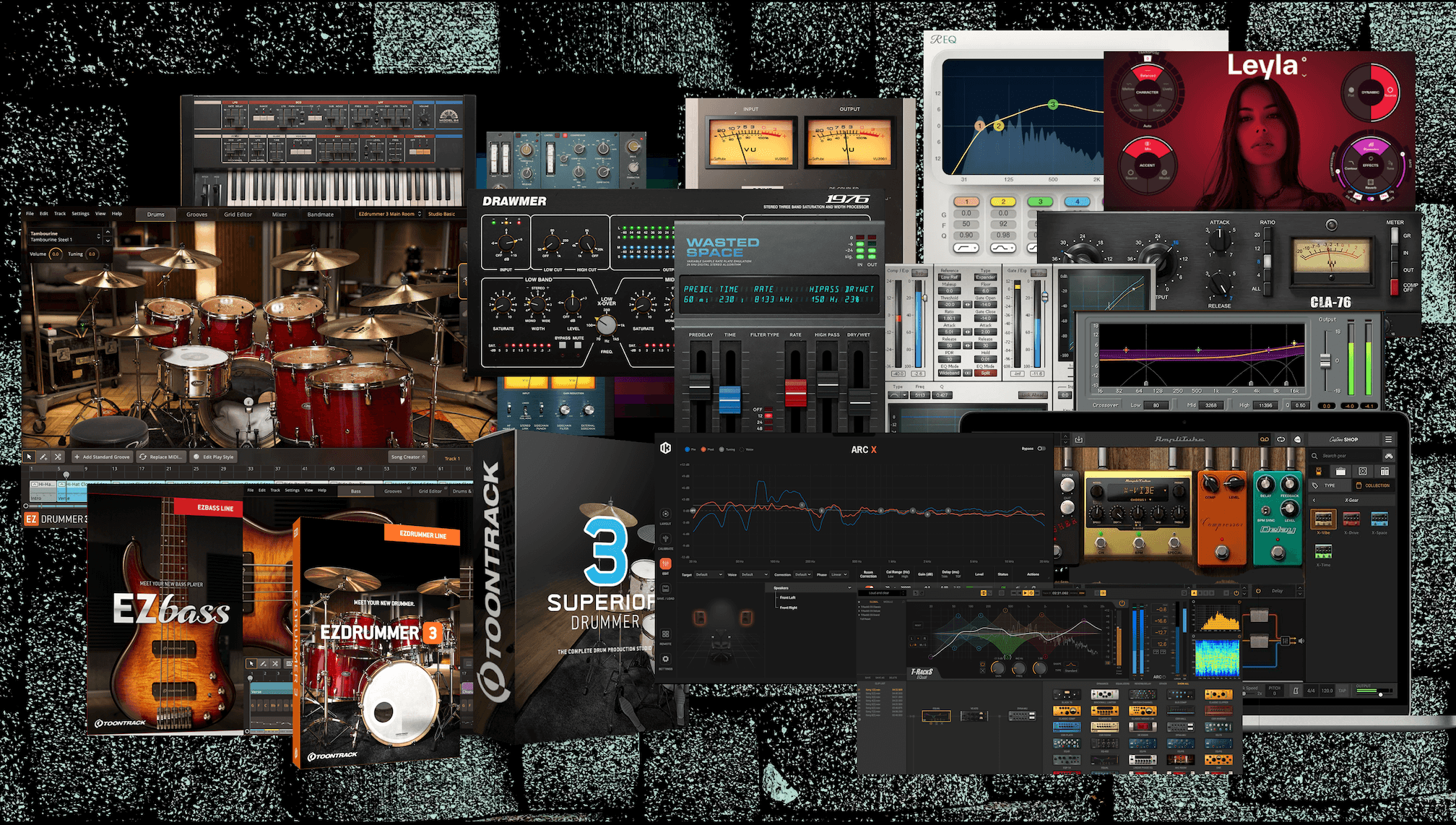Click the binoculars icon beside Search gear
This screenshot has width=1456, height=825.
click(x=1387, y=456)
